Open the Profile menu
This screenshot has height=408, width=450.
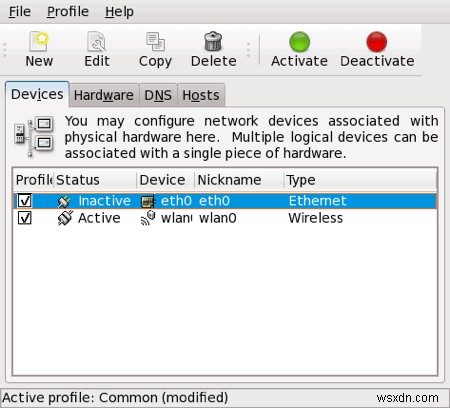click(68, 12)
